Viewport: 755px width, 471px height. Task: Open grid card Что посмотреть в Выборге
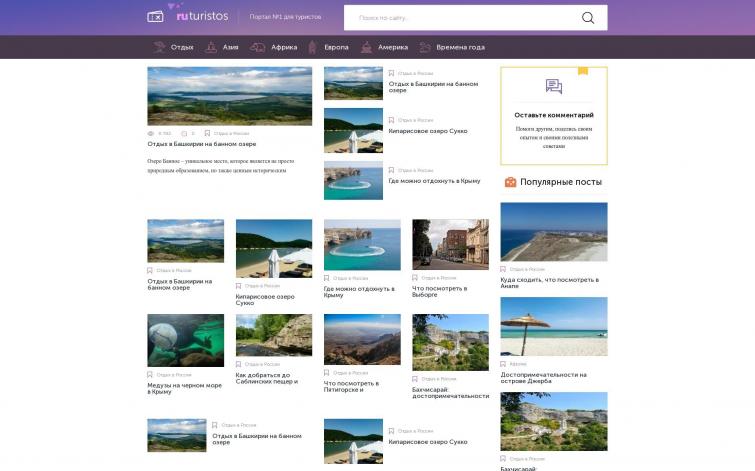point(440,291)
